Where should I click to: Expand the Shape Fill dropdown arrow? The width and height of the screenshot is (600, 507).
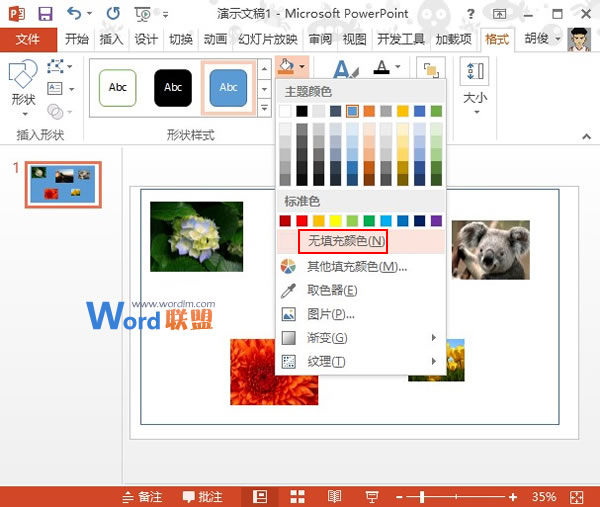coord(302,67)
